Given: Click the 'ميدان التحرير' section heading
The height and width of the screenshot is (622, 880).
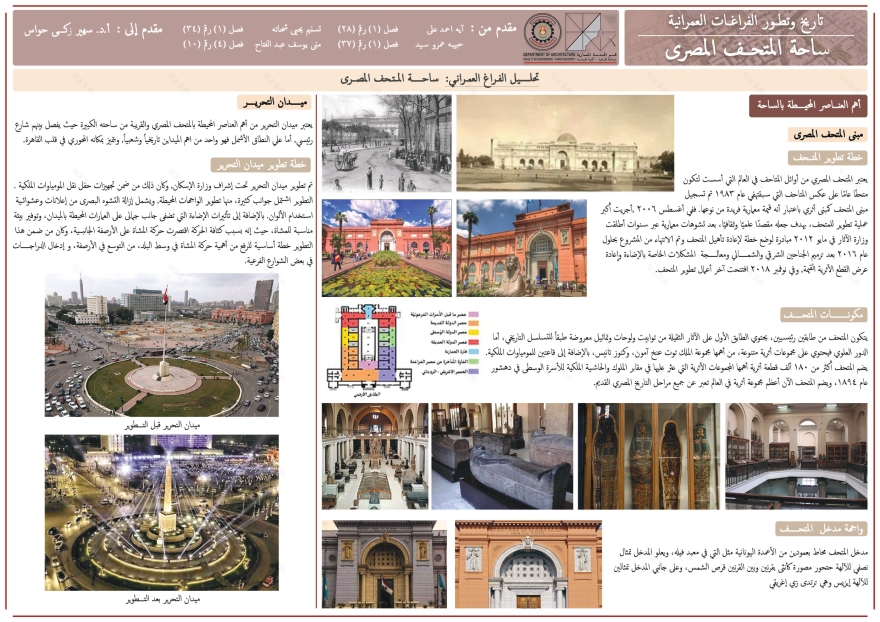Looking at the screenshot, I should 275,103.
